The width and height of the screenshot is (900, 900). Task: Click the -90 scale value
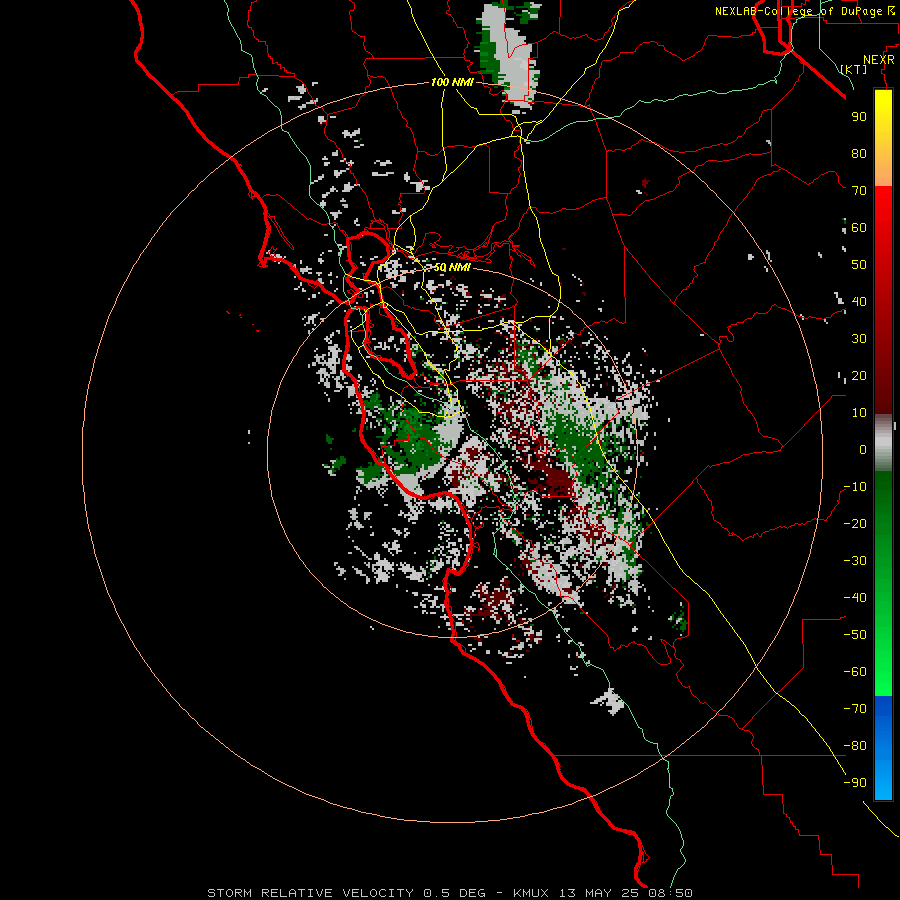(x=855, y=783)
